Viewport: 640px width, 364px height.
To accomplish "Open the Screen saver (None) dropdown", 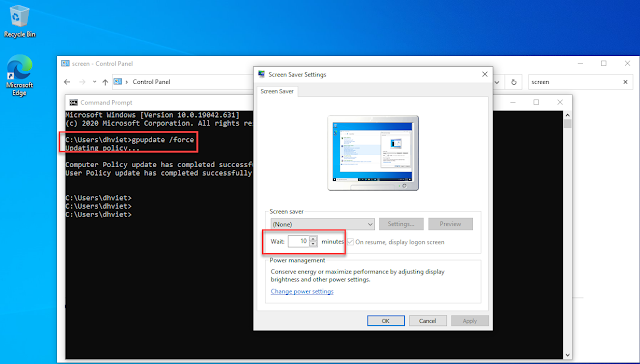I will tap(322, 224).
